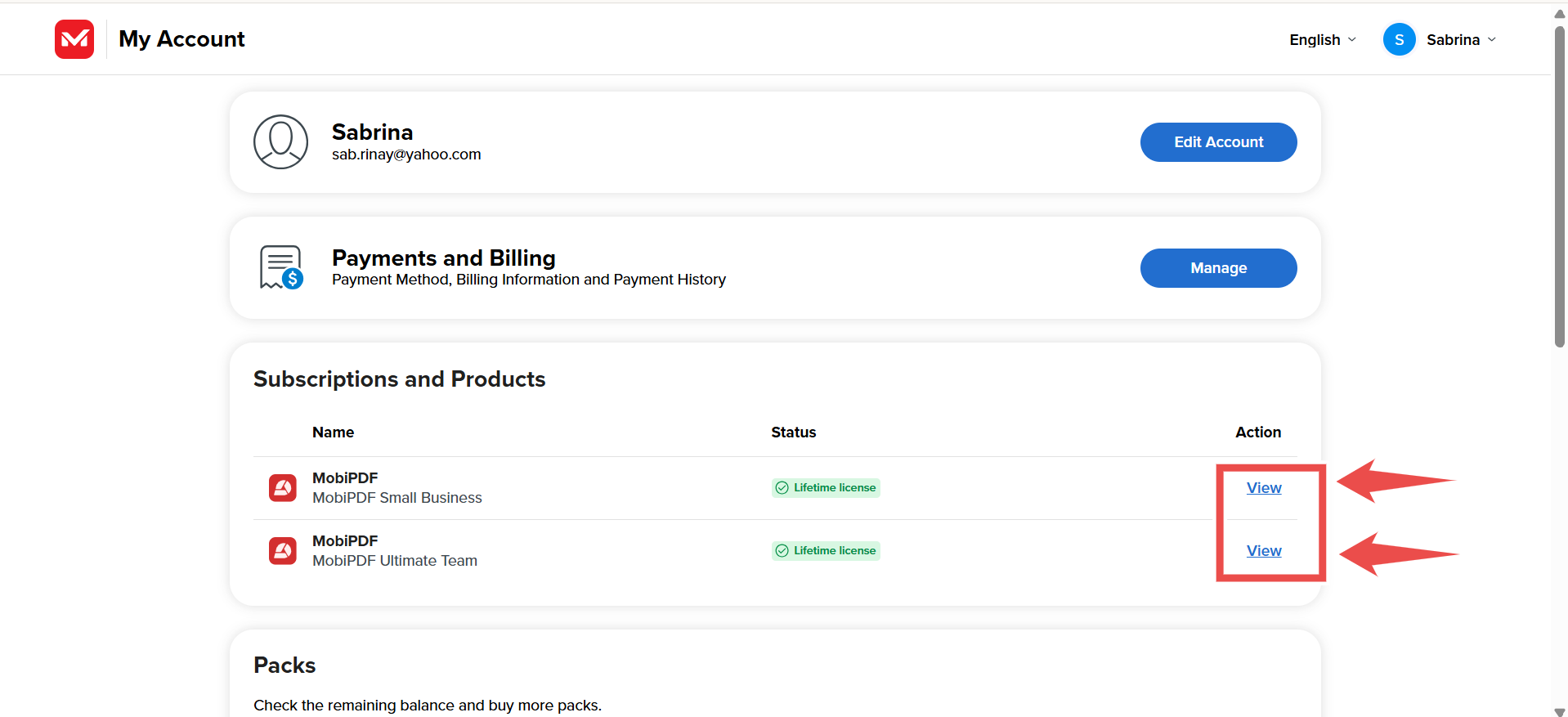Click the Packs section heading
This screenshot has width=1568, height=717.
(x=284, y=665)
